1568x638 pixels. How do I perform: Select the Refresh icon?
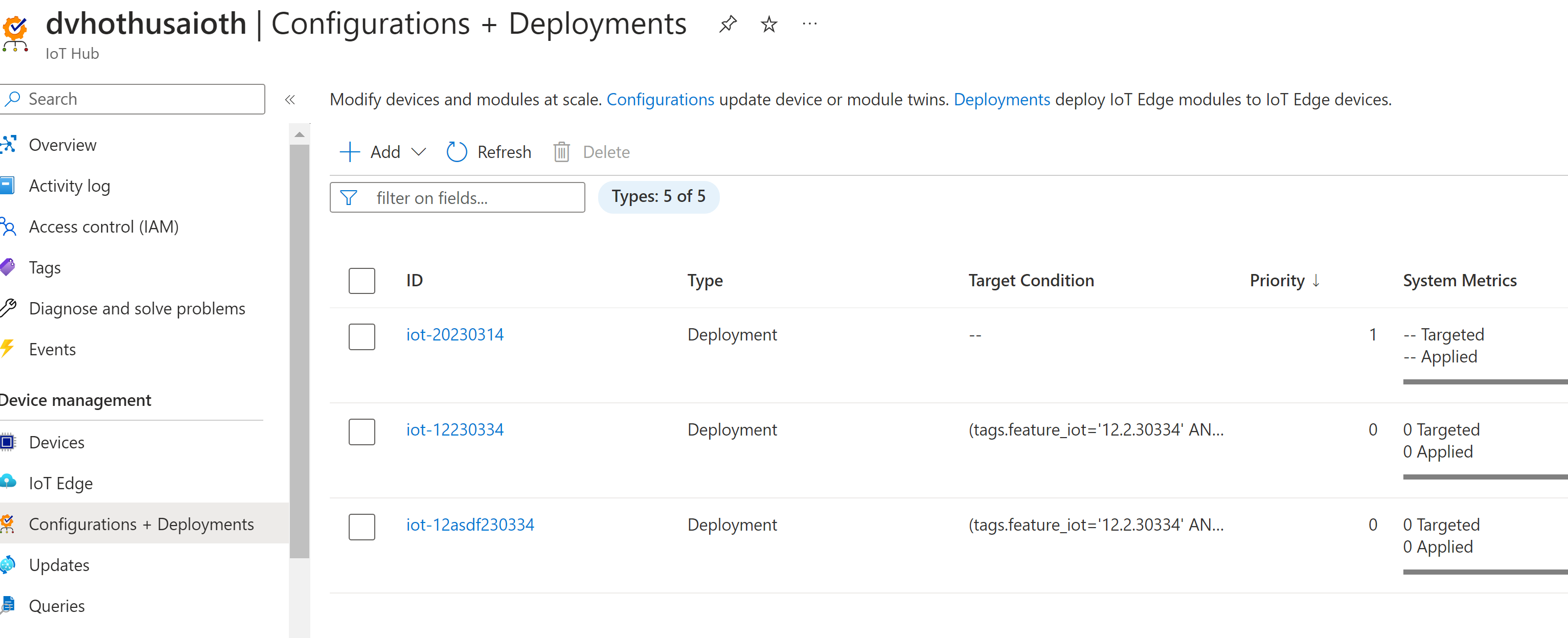457,152
